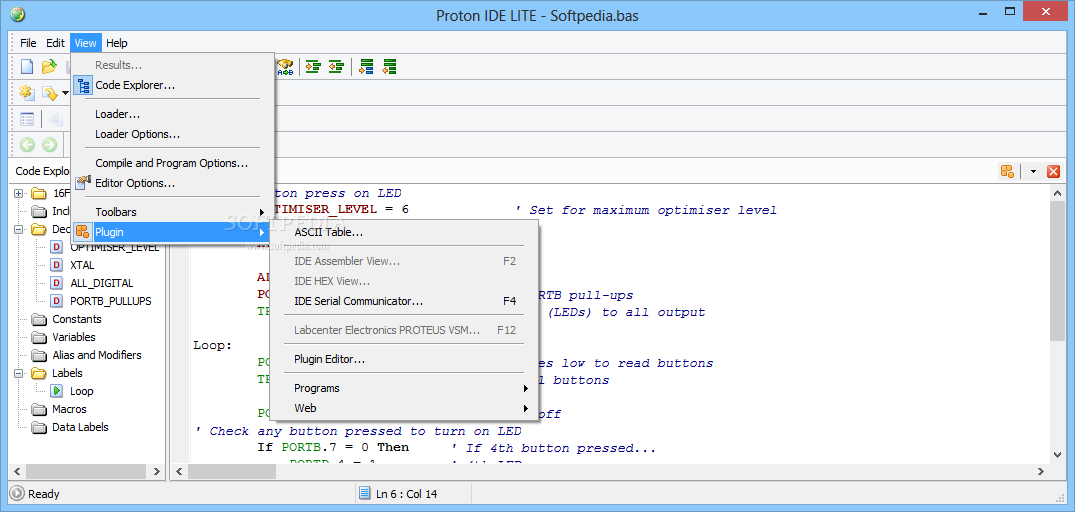Open the Help menu
Image resolution: width=1075 pixels, height=512 pixels.
pyautogui.click(x=117, y=42)
